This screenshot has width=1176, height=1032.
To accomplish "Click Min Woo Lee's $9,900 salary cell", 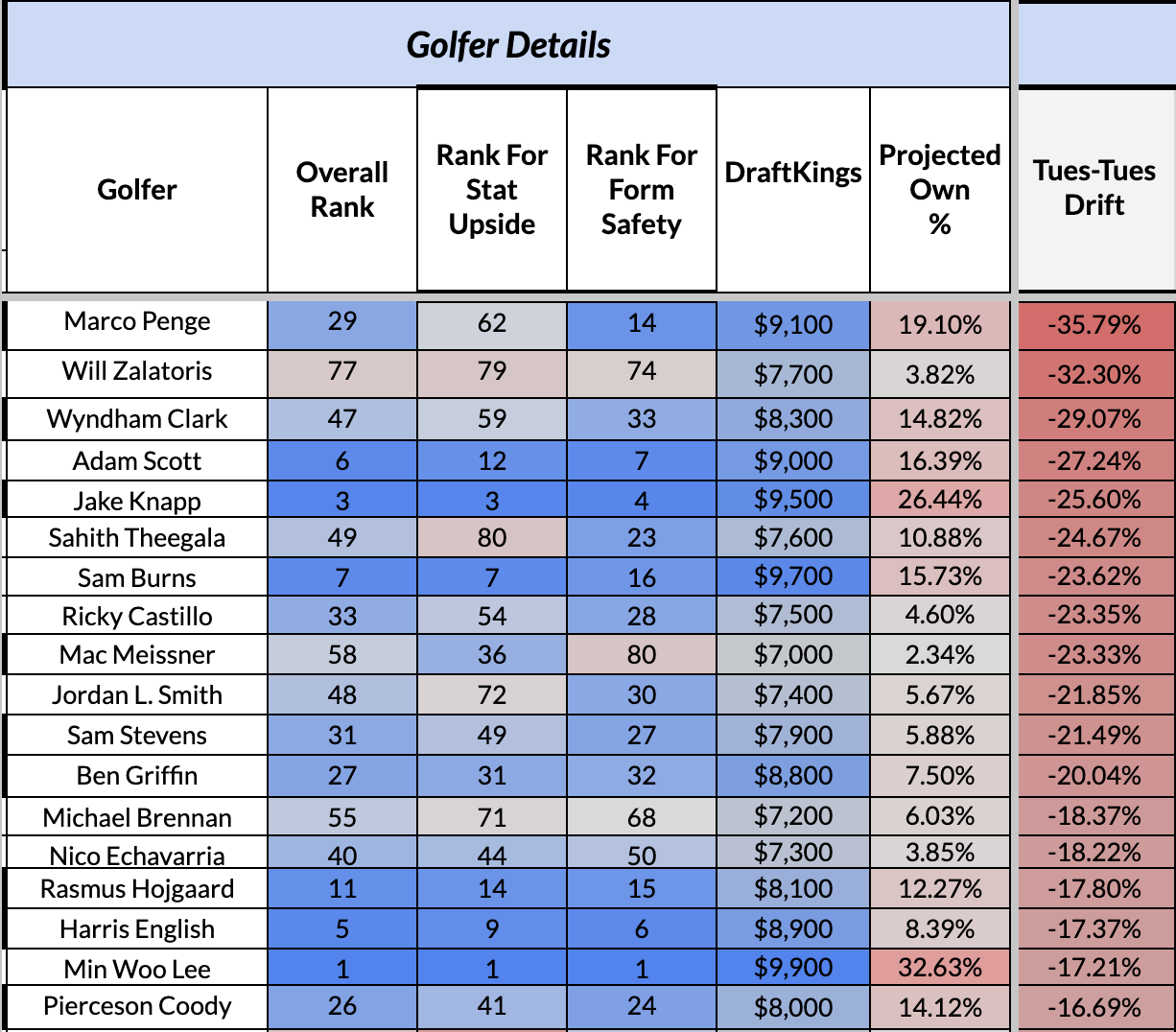I will 793,969.
